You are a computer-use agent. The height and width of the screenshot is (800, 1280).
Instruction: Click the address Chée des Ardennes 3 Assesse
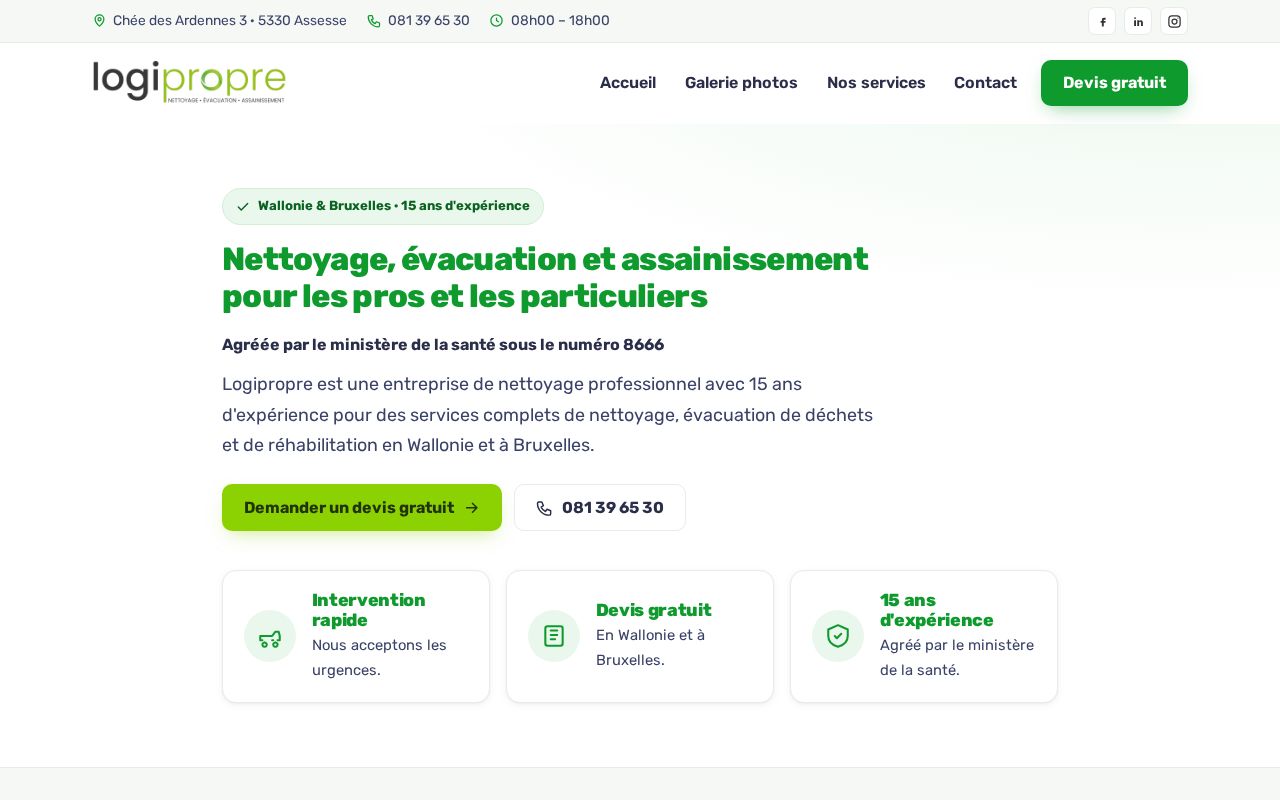point(230,21)
